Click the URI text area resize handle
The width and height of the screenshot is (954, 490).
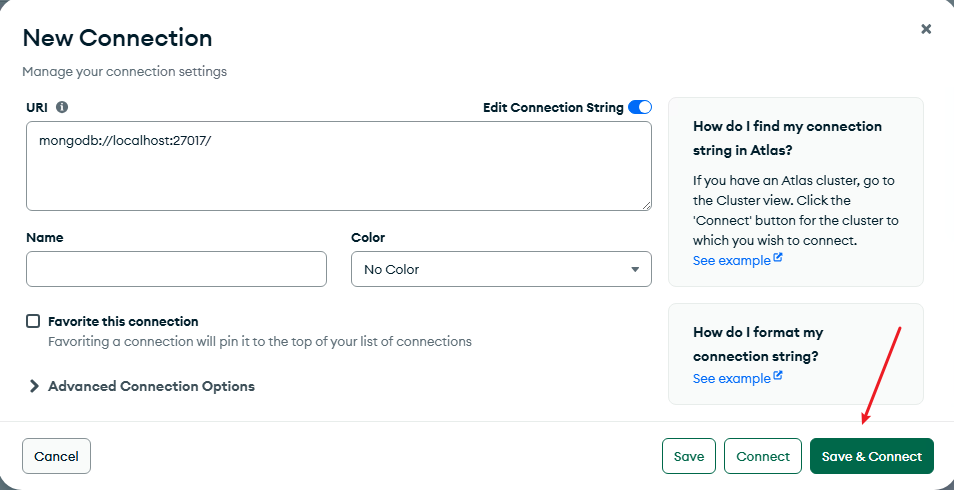pos(646,205)
